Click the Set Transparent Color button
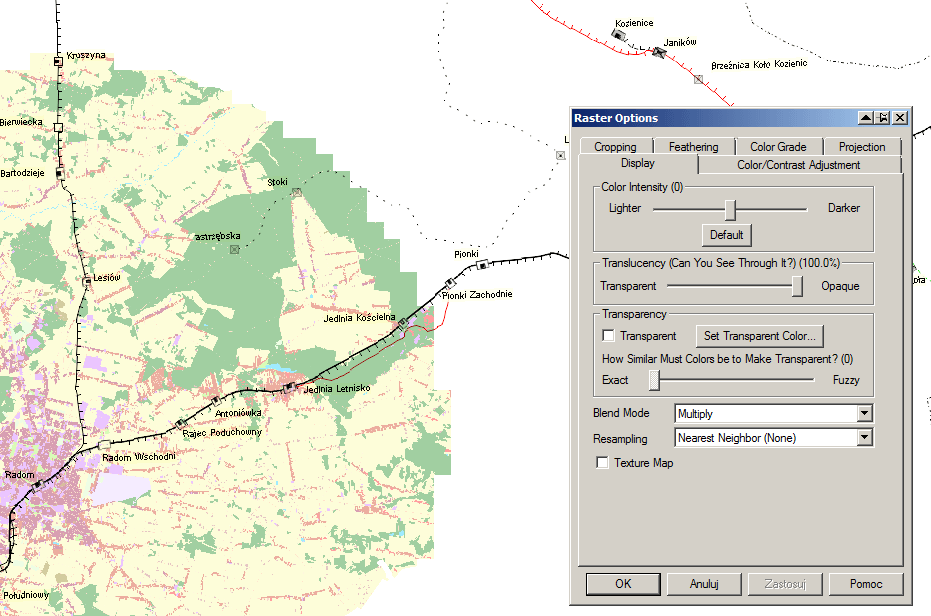931x616 pixels. (x=760, y=336)
